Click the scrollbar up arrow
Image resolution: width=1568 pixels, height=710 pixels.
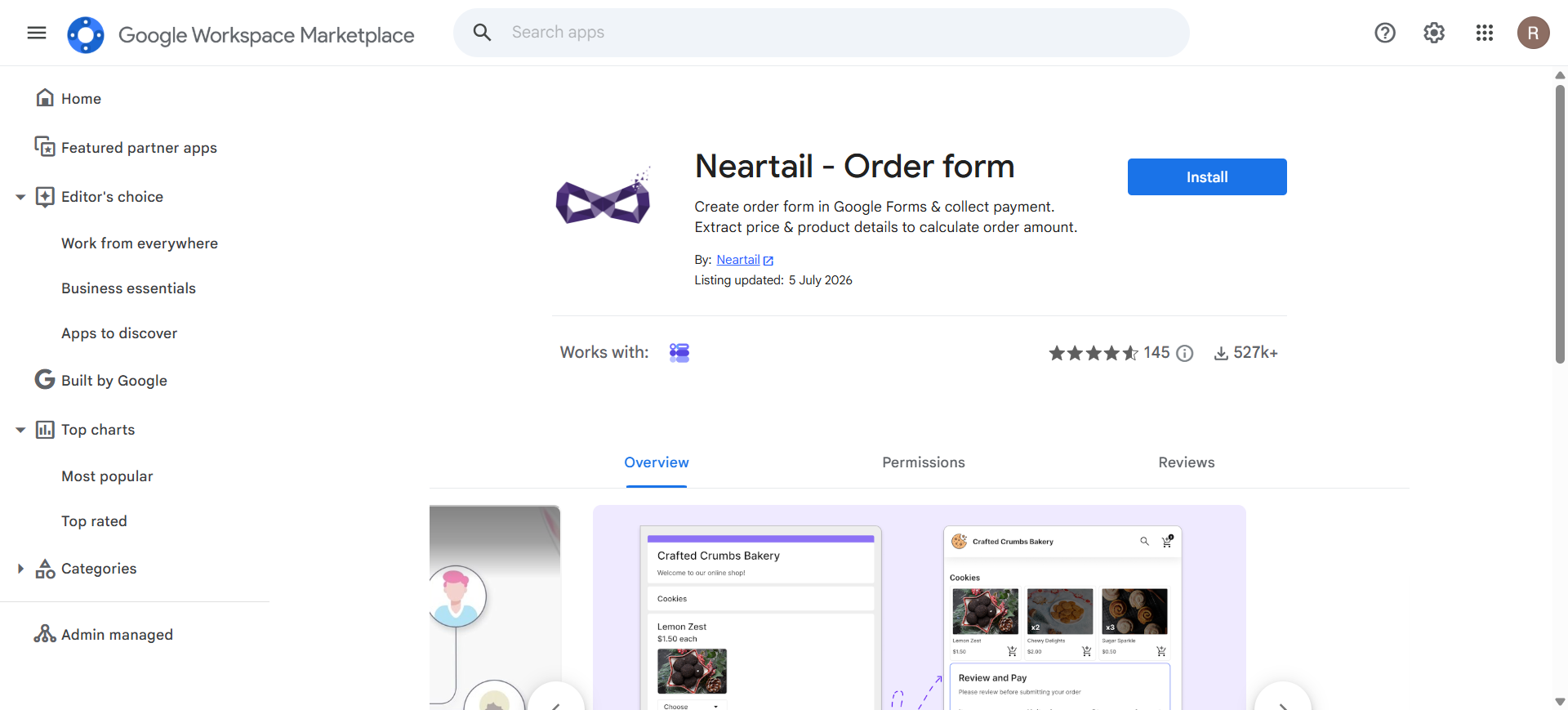pos(1560,75)
